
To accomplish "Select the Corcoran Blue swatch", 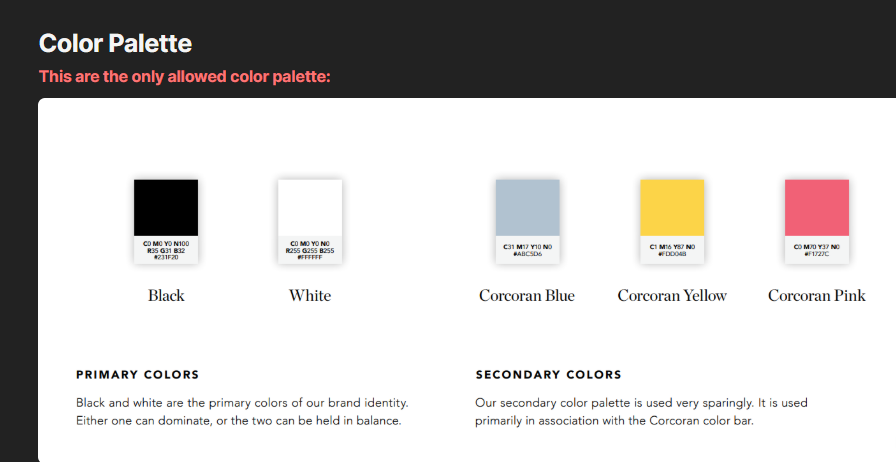I will click(527, 207).
